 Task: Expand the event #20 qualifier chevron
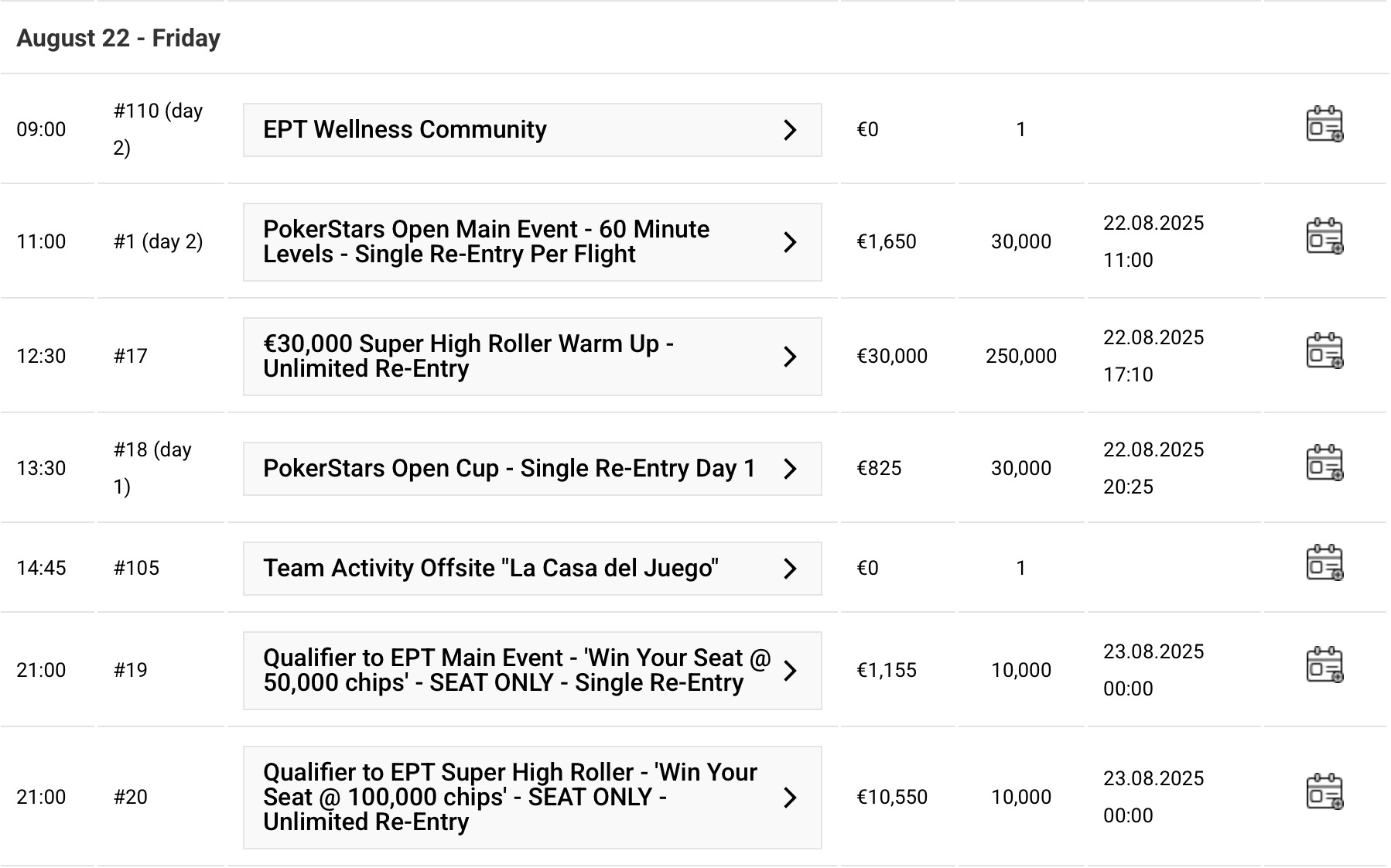point(790,798)
